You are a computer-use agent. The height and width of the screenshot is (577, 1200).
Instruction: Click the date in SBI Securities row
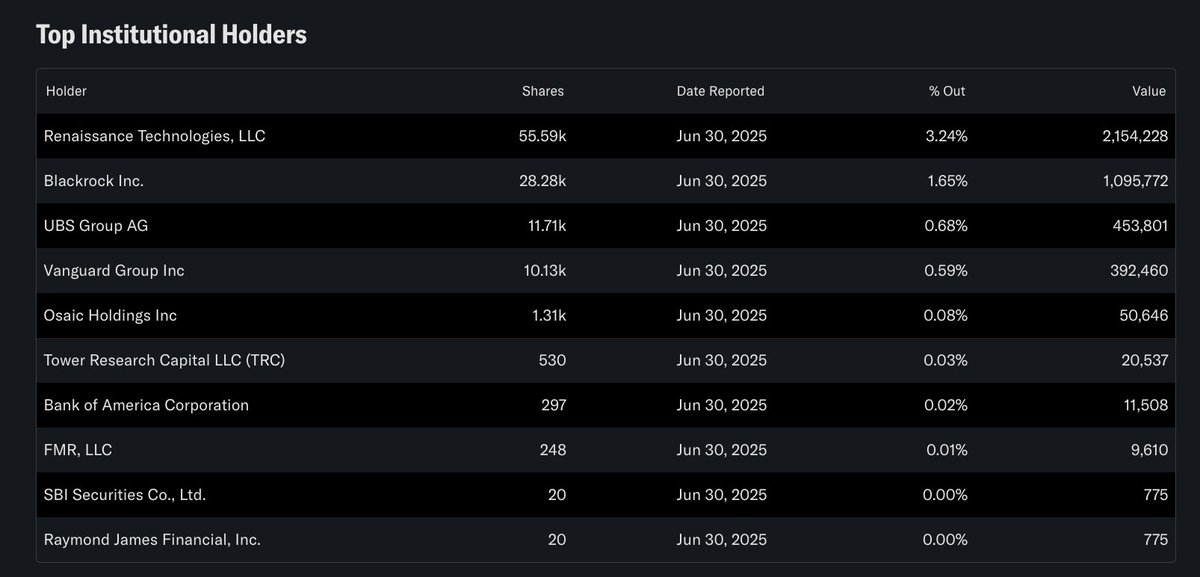[721, 495]
